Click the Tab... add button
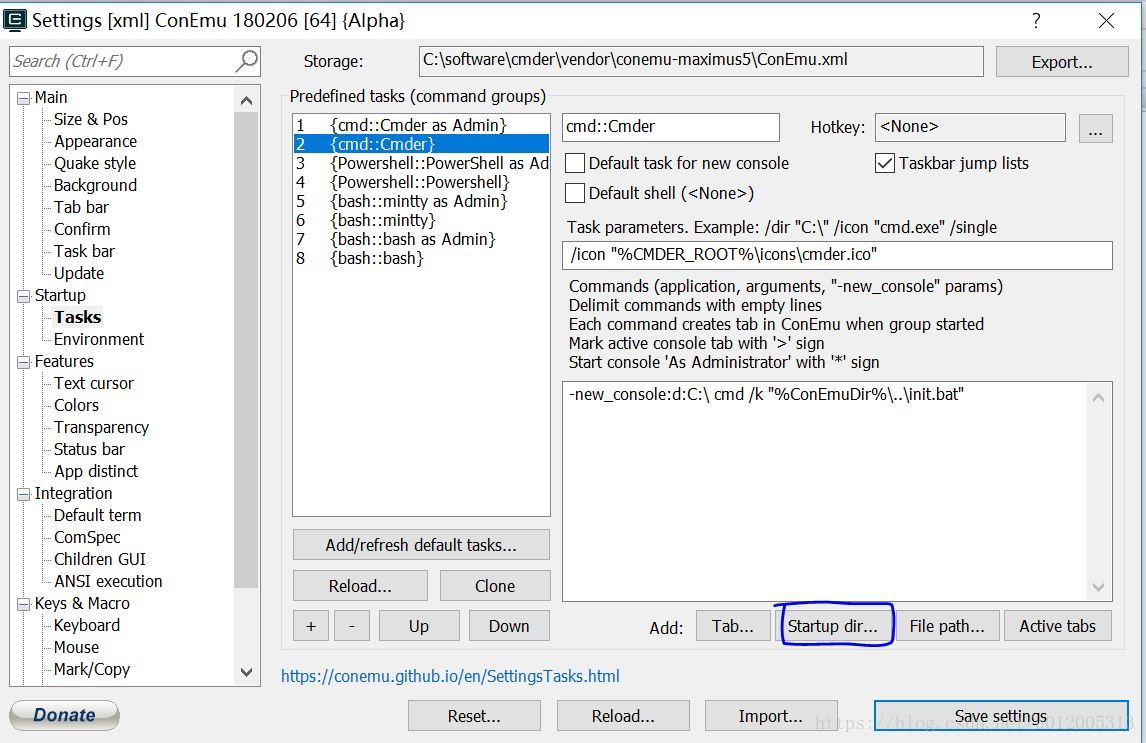Screen dimensions: 1146x743 click(733, 626)
